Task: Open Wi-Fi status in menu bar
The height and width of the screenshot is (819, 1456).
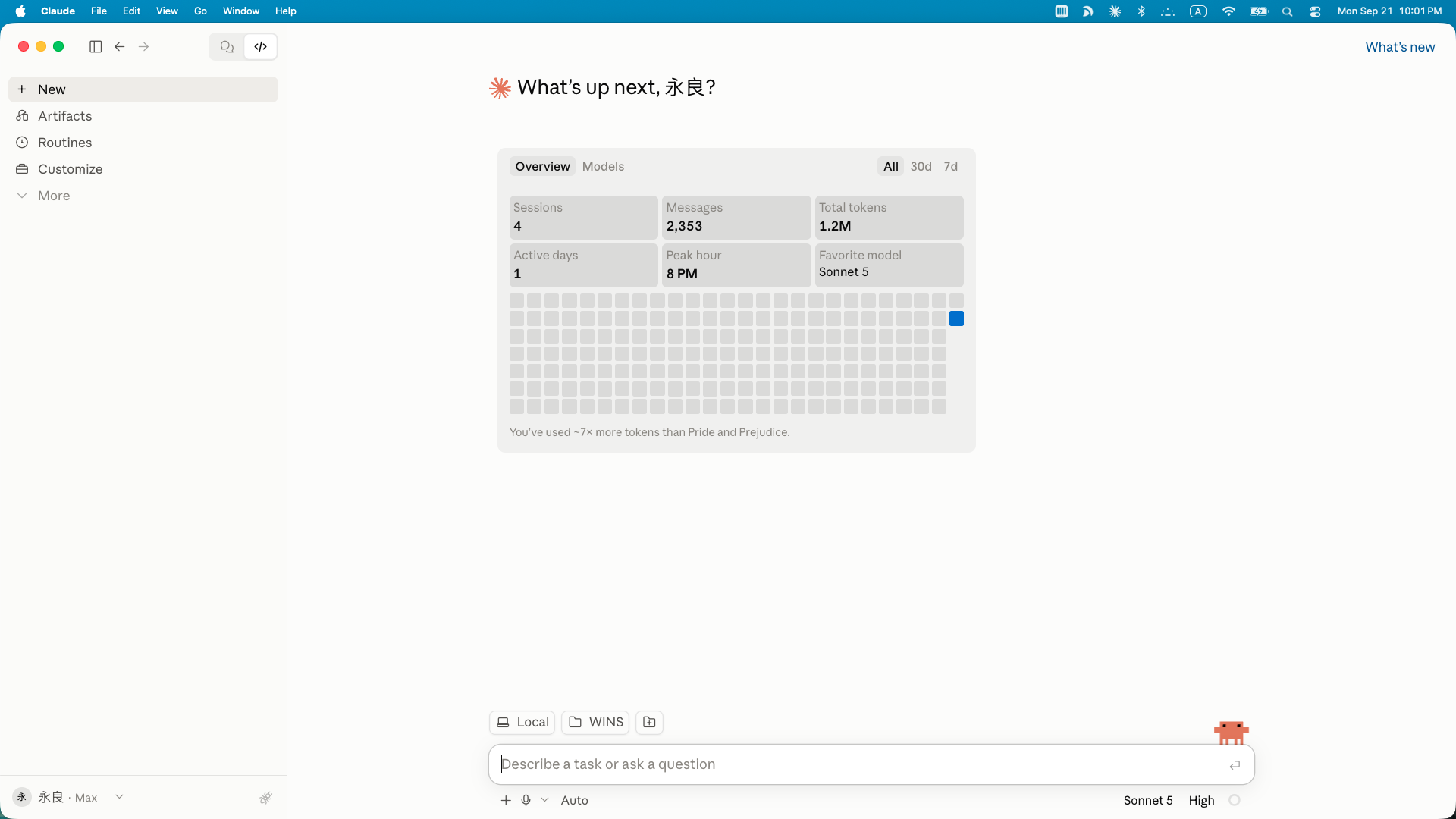Action: pos(1228,11)
